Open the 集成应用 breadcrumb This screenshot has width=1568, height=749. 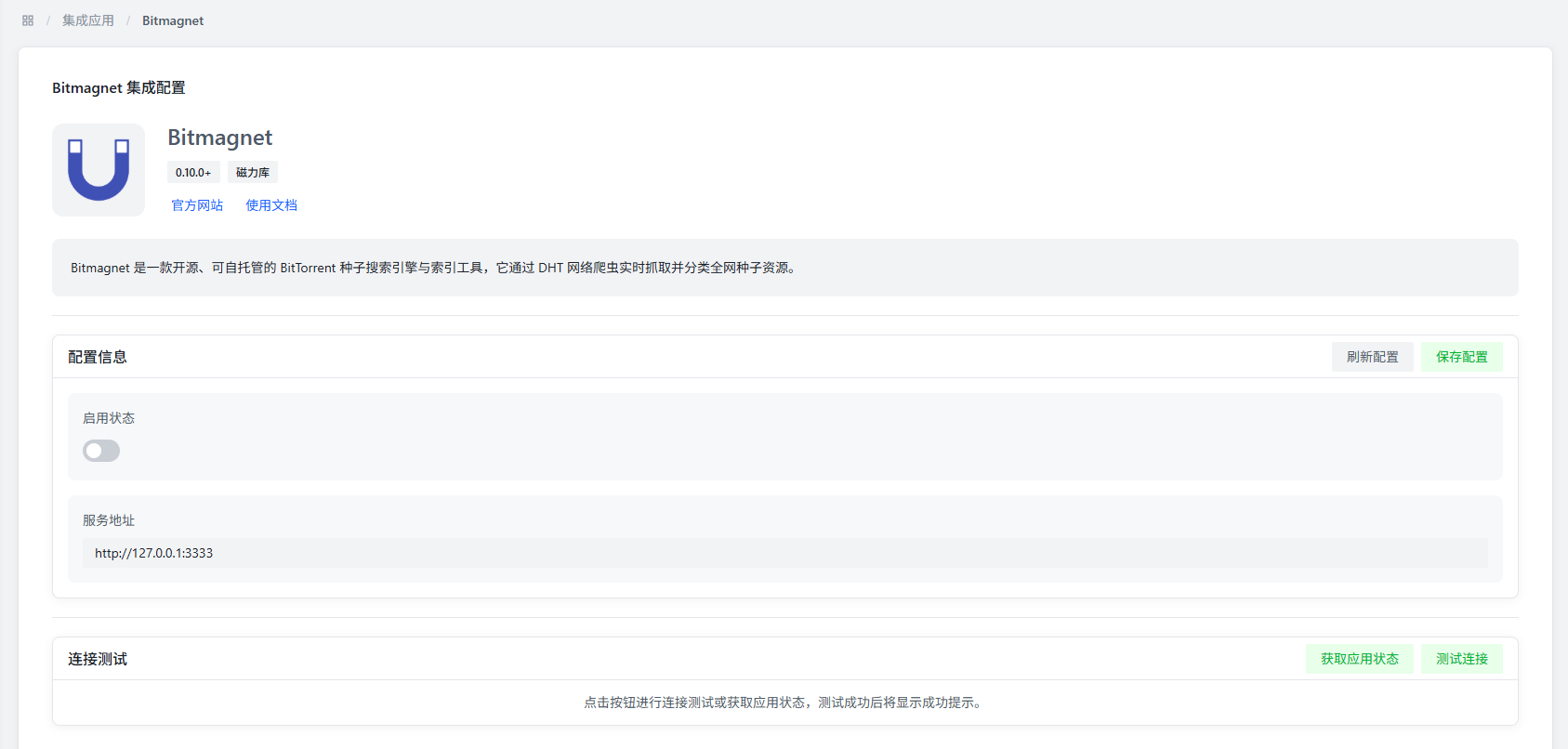click(88, 20)
